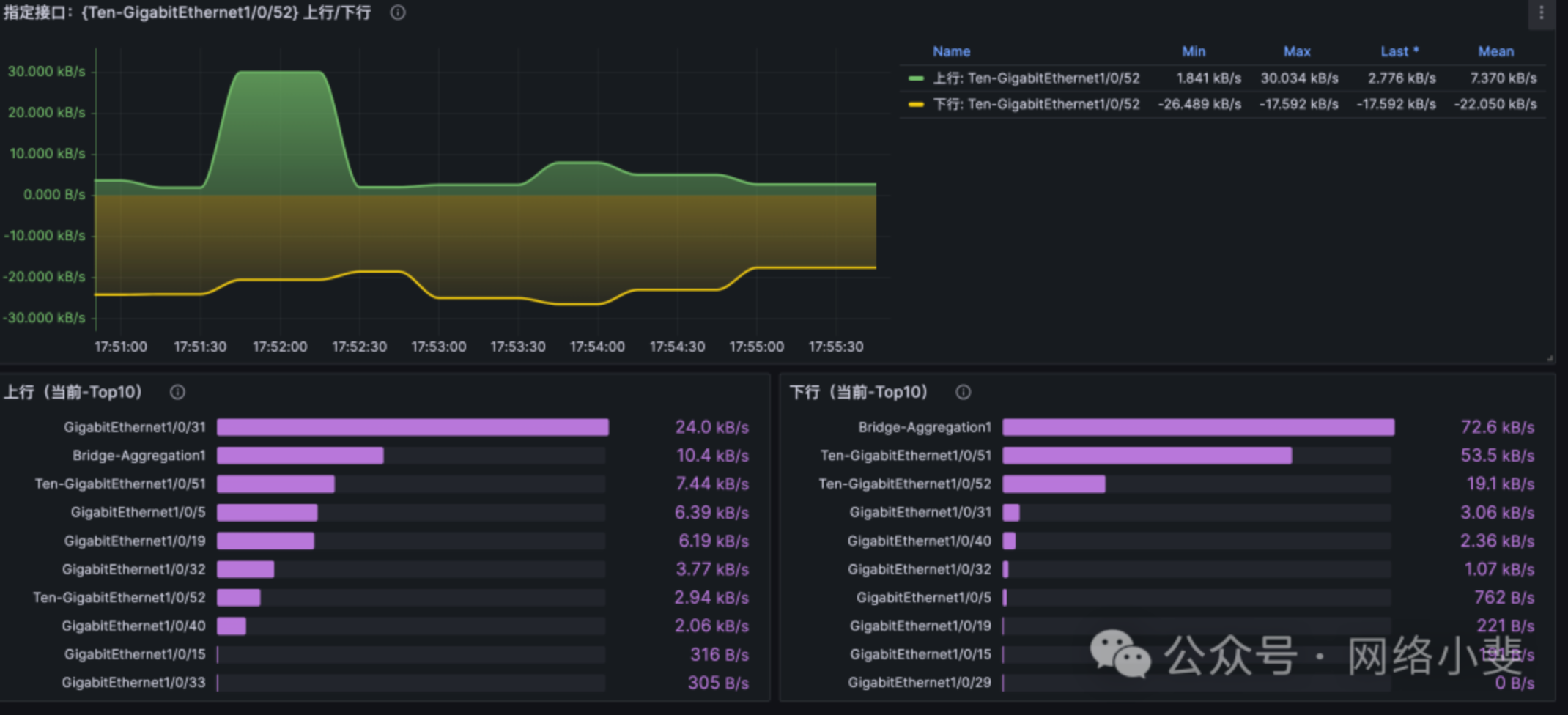
Task: Click the 下行 GigabitEthernet1/0/31 label
Action: [x=920, y=512]
